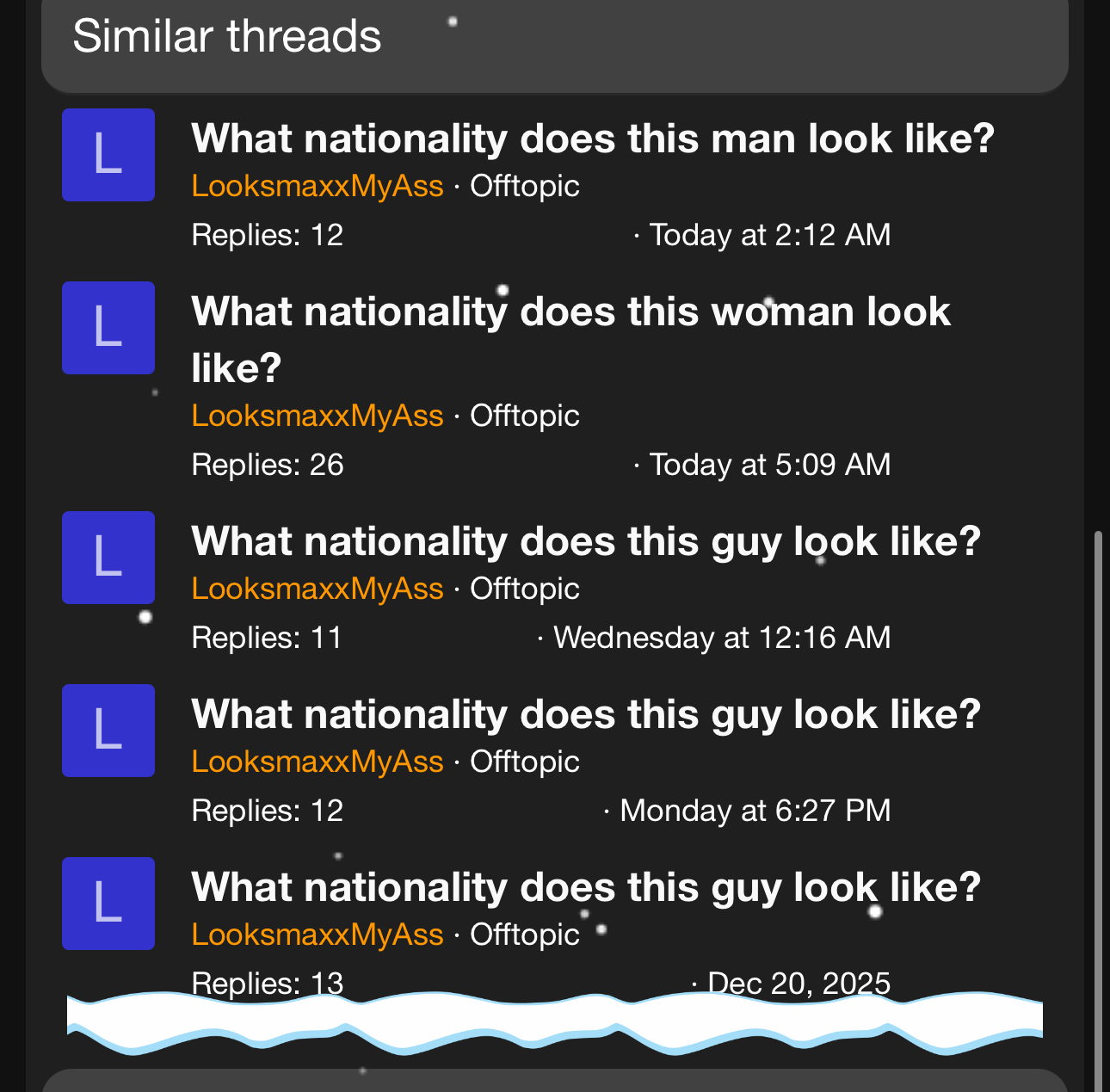Click LooksmaxxMyAss username under the "this man" thread
The width and height of the screenshot is (1110, 1092).
coord(317,186)
